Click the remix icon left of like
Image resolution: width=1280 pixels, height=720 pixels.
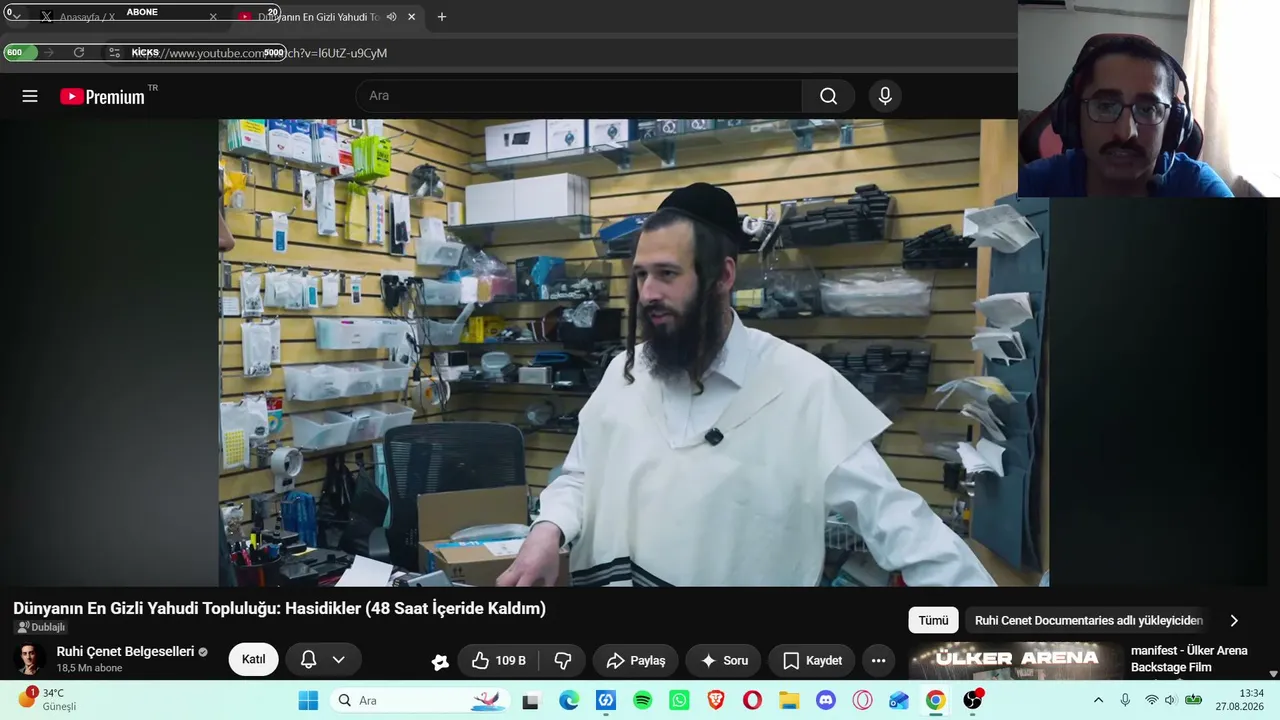coord(440,661)
